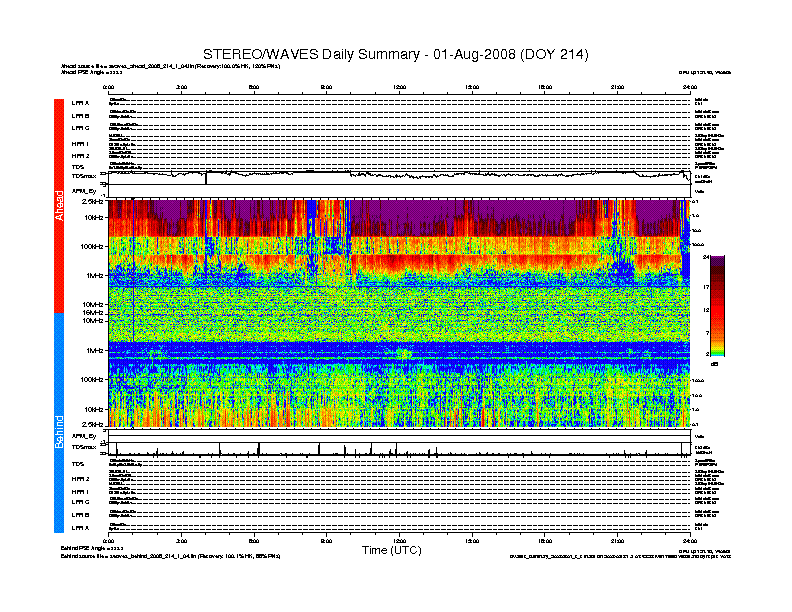792x612 pixels.
Task: Click '100kHz' label on Ahead spectrogram
Action: (92, 246)
